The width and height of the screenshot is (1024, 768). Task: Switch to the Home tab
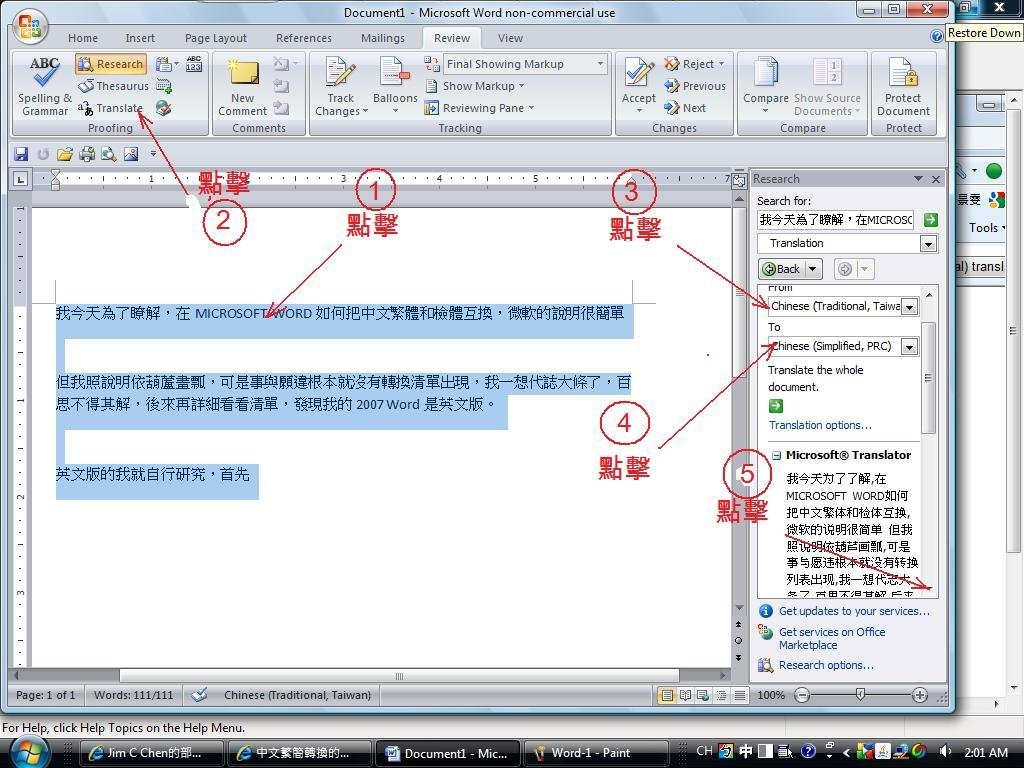83,38
